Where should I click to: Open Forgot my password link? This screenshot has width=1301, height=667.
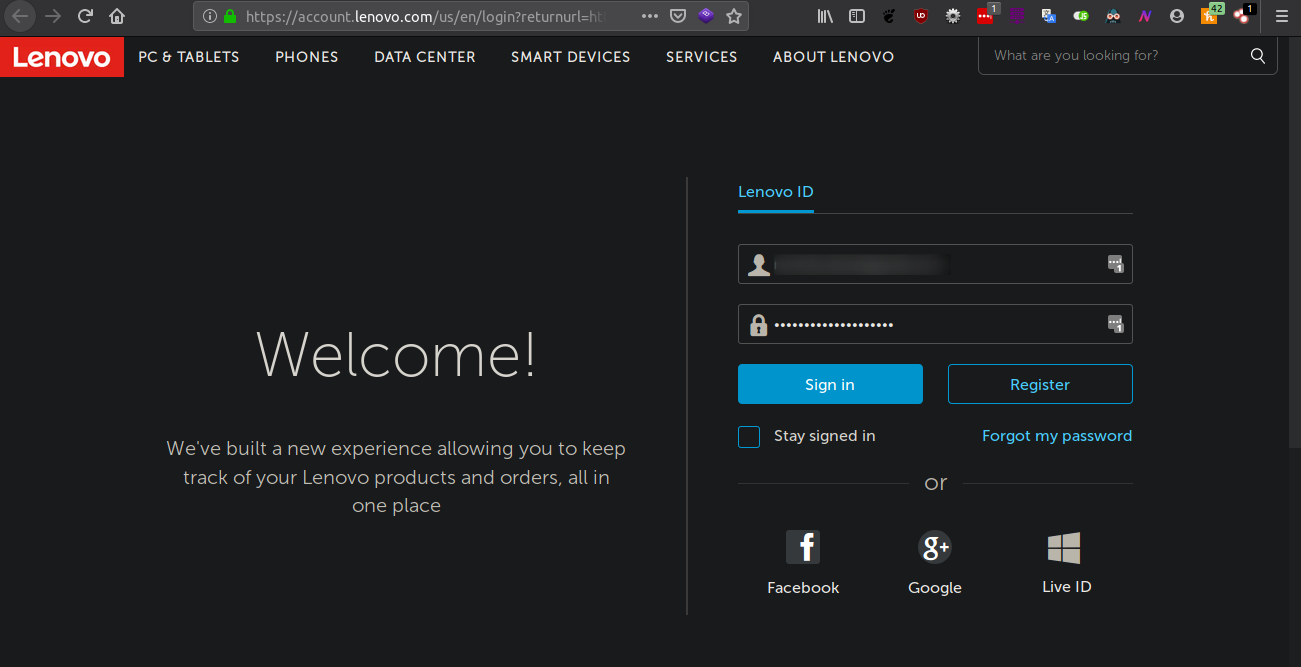click(x=1057, y=436)
